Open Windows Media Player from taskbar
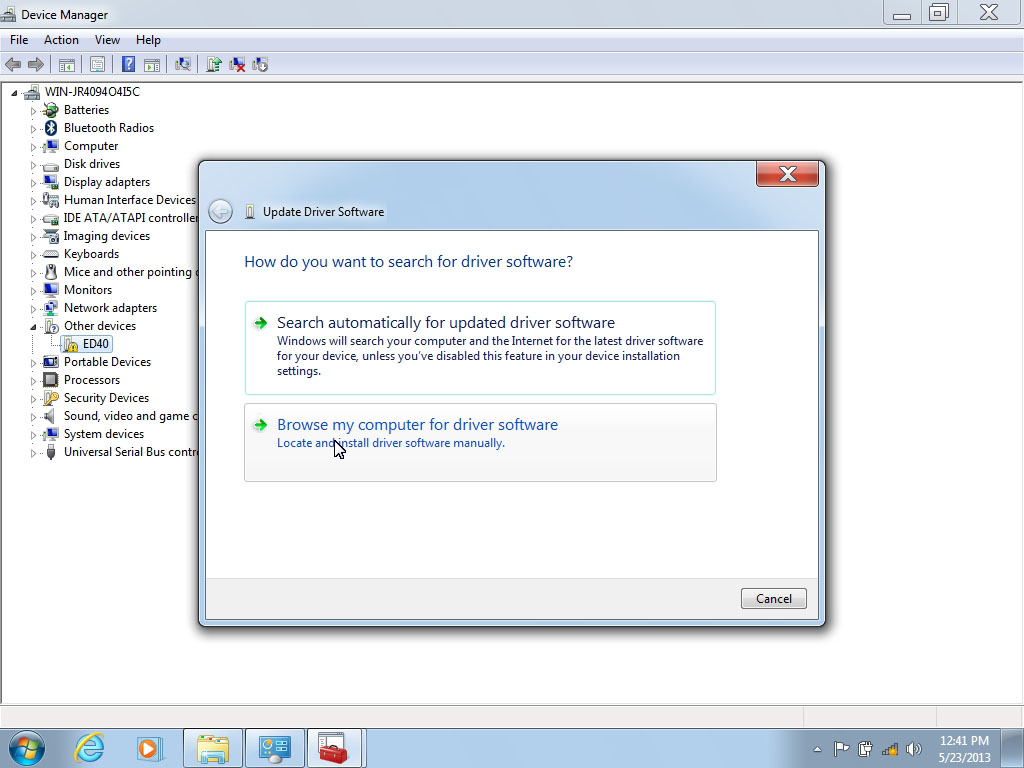This screenshot has height=768, width=1024. pyautogui.click(x=149, y=747)
